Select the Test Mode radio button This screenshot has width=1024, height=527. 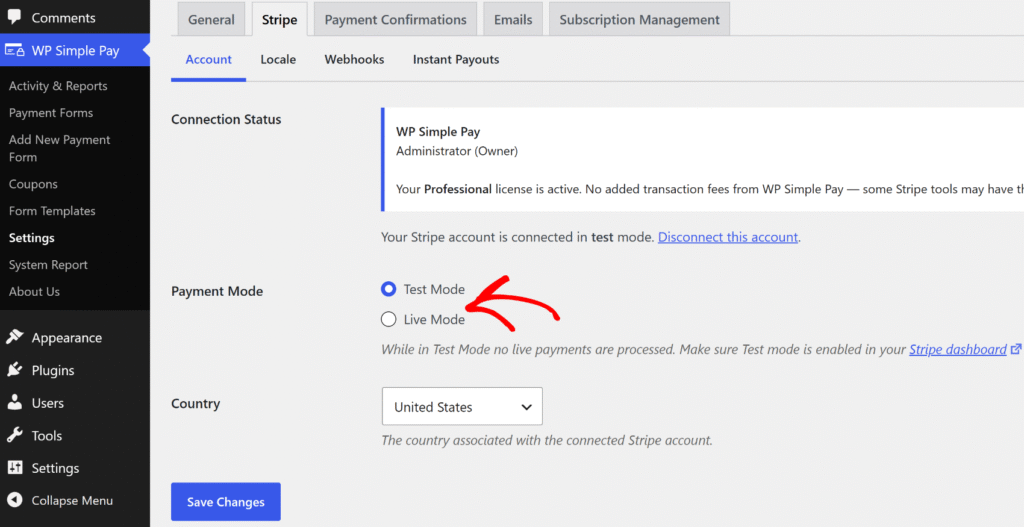tap(389, 289)
